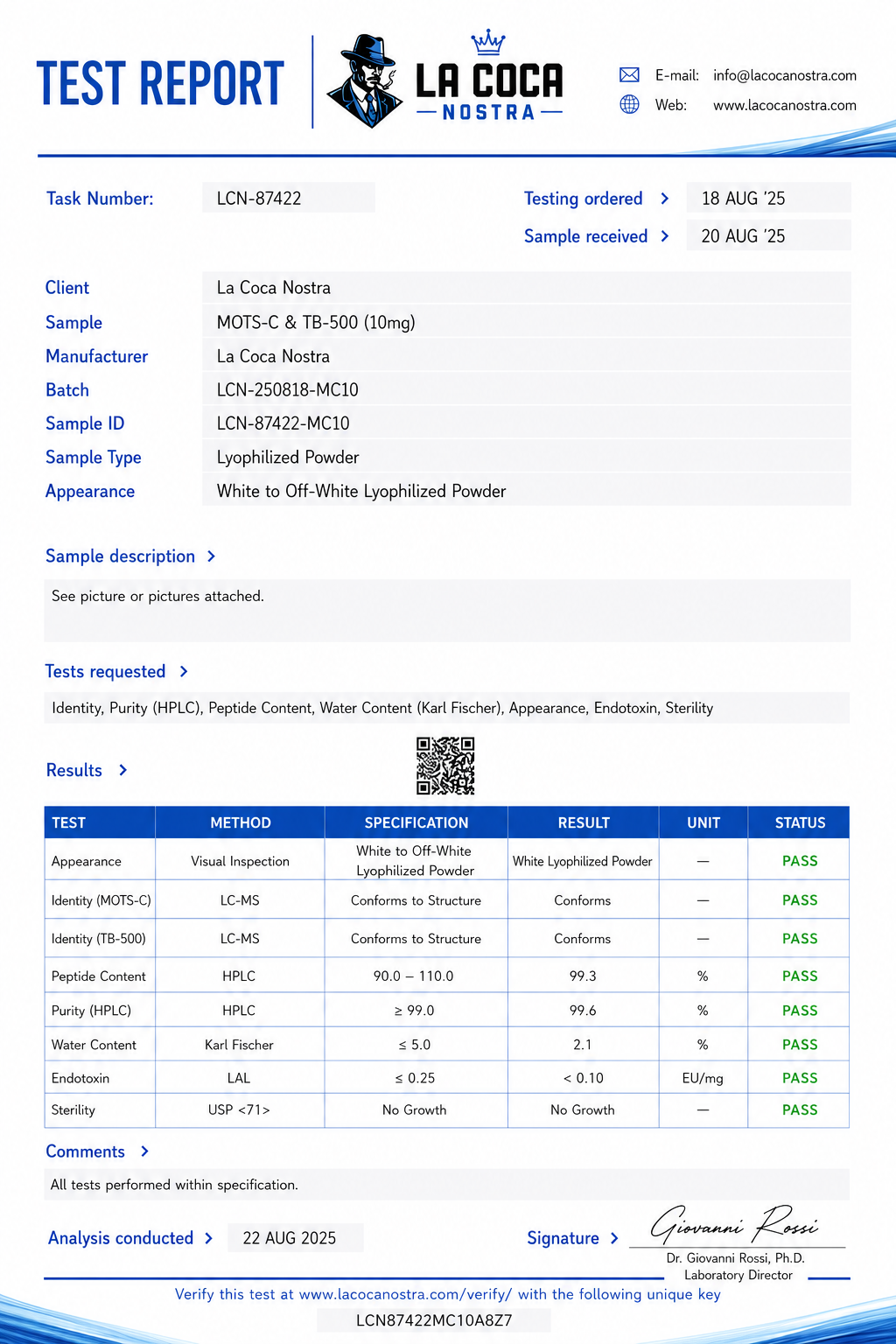Click the Giovanni Rossi signature
Image resolution: width=896 pixels, height=1344 pixels.
click(735, 1224)
